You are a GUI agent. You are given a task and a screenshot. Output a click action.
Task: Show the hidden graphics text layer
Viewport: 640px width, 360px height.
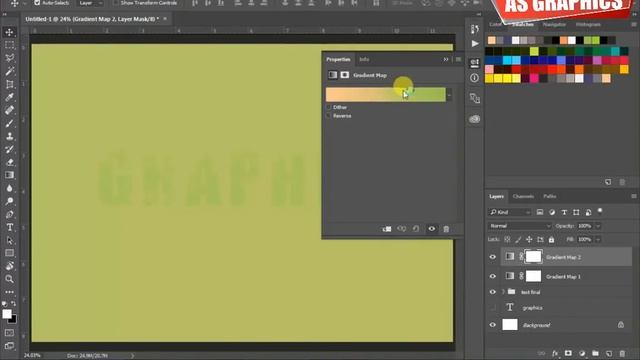493,308
